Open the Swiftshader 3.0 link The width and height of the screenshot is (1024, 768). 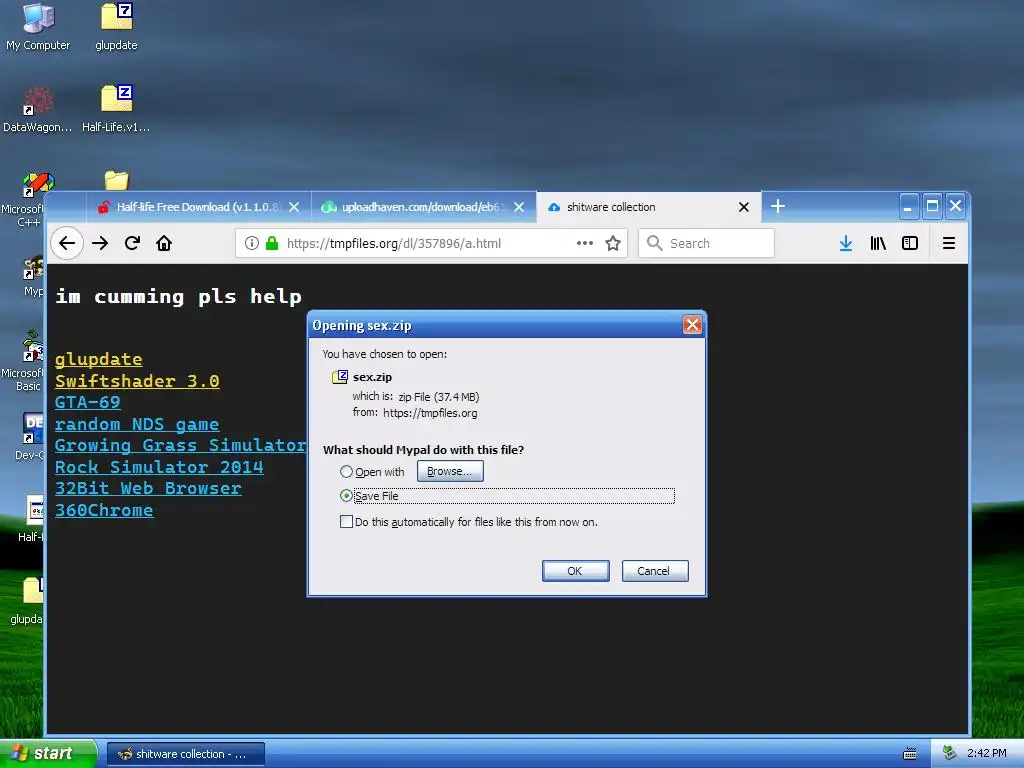pos(137,381)
